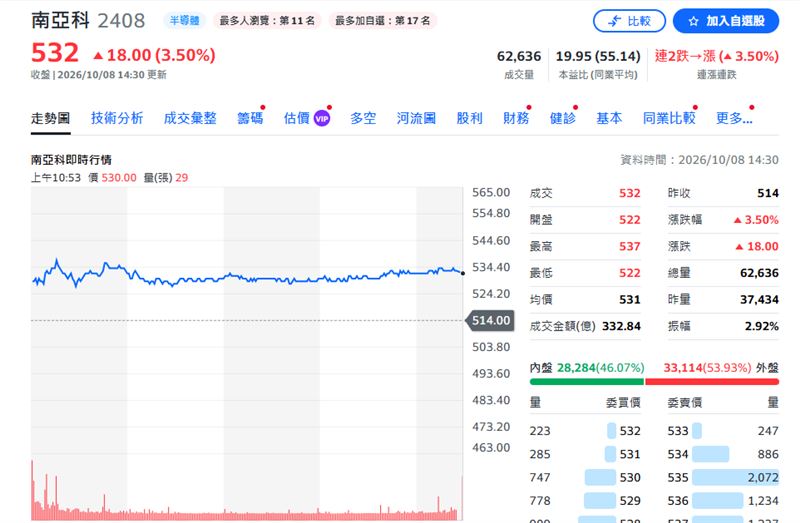Click the 昨量 37,434 value

(x=759, y=300)
